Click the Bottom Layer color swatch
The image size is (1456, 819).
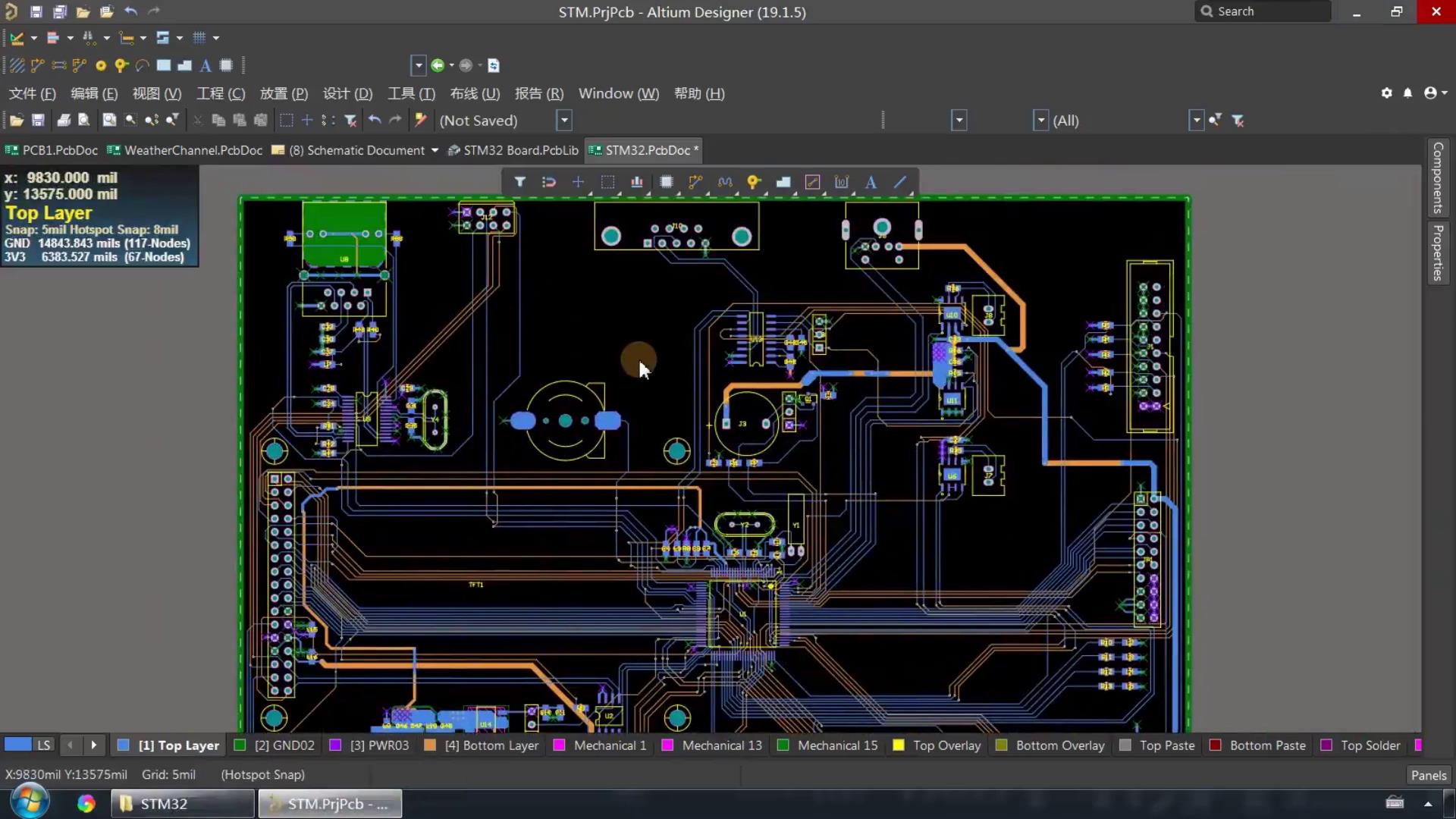point(430,745)
